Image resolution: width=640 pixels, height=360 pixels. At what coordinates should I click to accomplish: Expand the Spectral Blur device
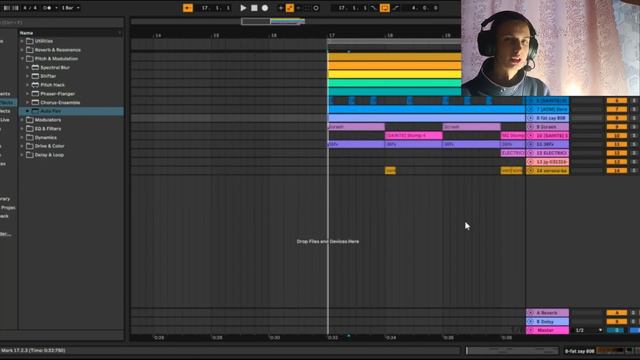(28, 67)
